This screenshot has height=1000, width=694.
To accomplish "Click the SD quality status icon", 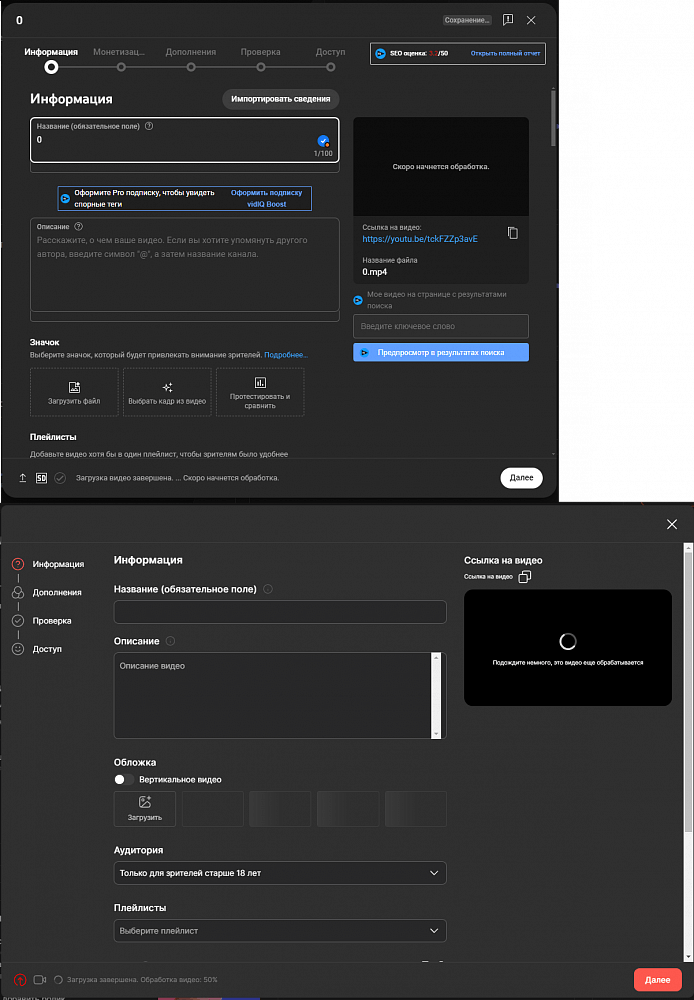I will coord(41,478).
